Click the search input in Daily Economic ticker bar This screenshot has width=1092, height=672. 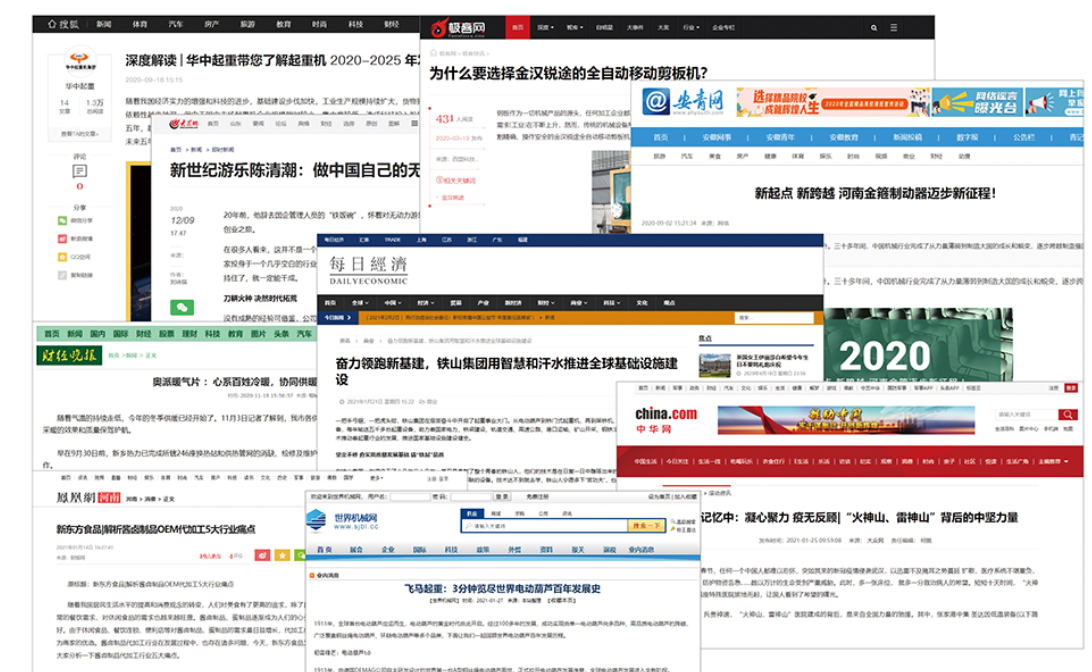point(774,318)
